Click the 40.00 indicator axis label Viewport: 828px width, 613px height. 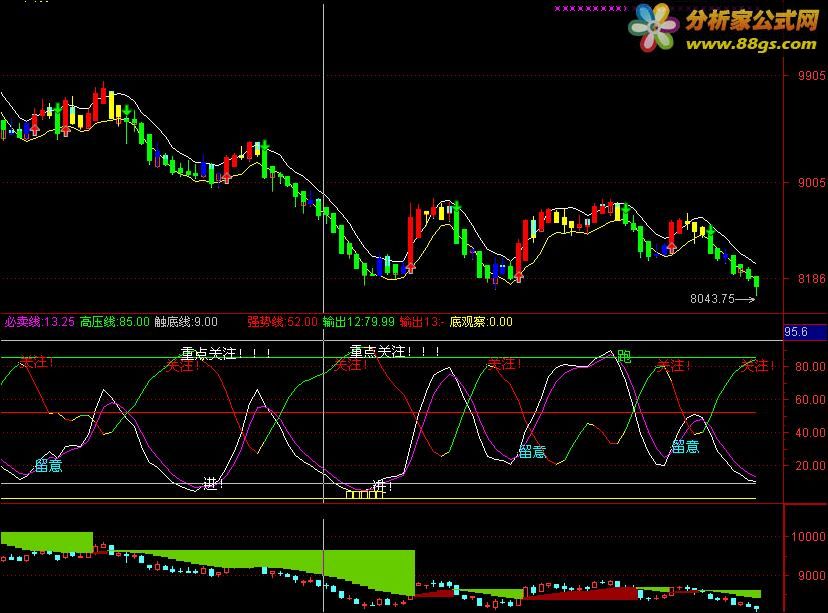pos(811,432)
